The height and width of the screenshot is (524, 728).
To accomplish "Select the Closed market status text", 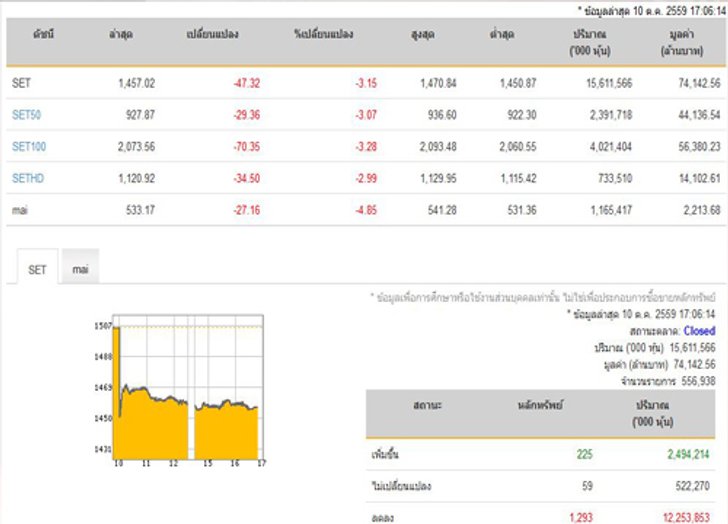I will click(699, 331).
